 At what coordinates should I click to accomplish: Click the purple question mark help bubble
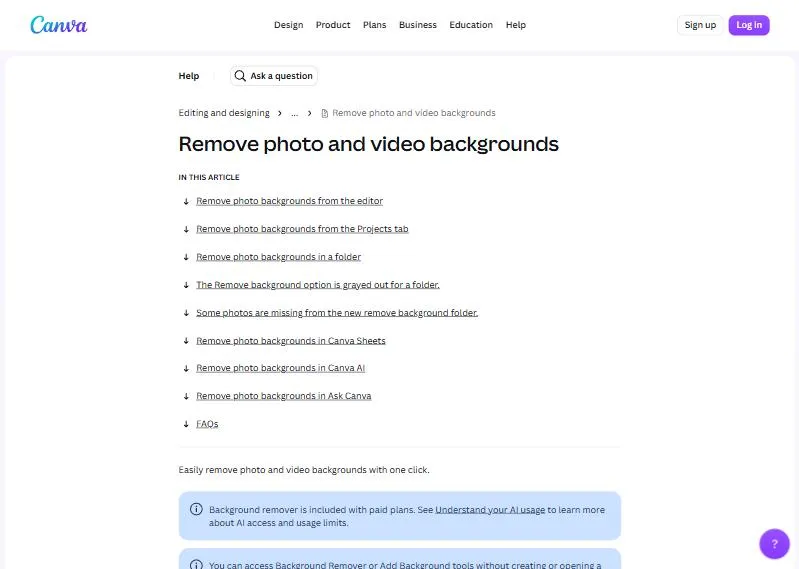[774, 544]
